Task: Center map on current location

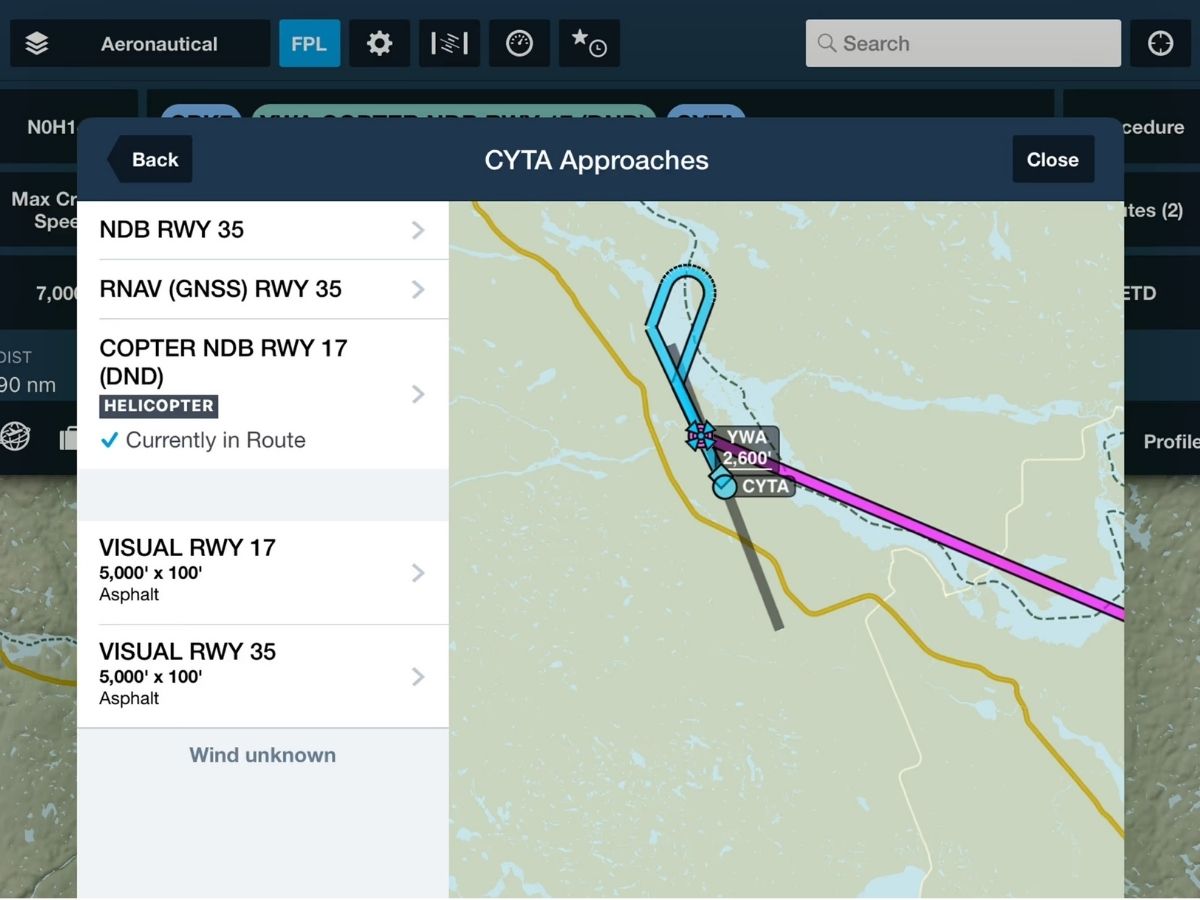Action: pyautogui.click(x=1160, y=44)
